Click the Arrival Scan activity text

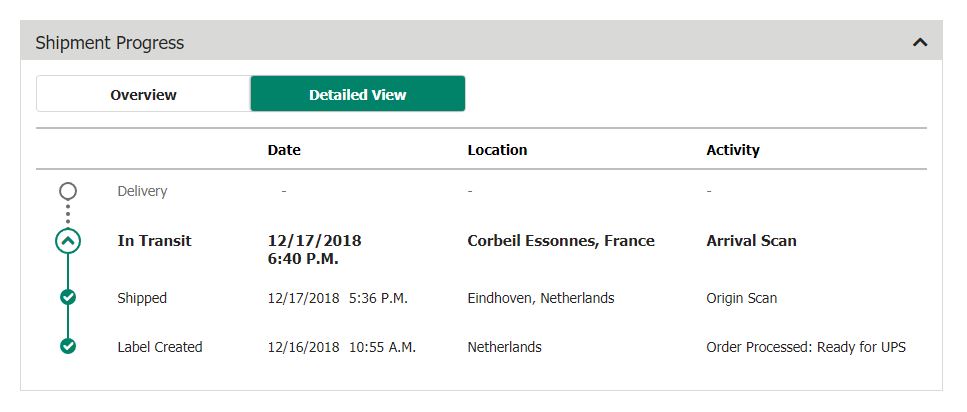click(751, 241)
